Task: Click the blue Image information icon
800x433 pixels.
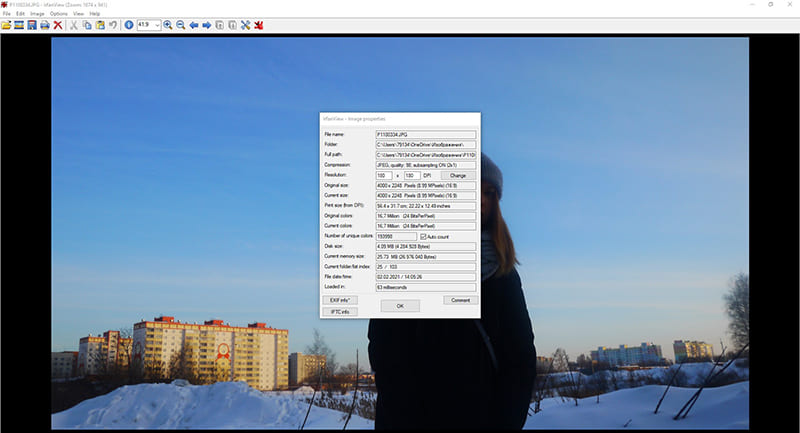Action: pos(129,25)
